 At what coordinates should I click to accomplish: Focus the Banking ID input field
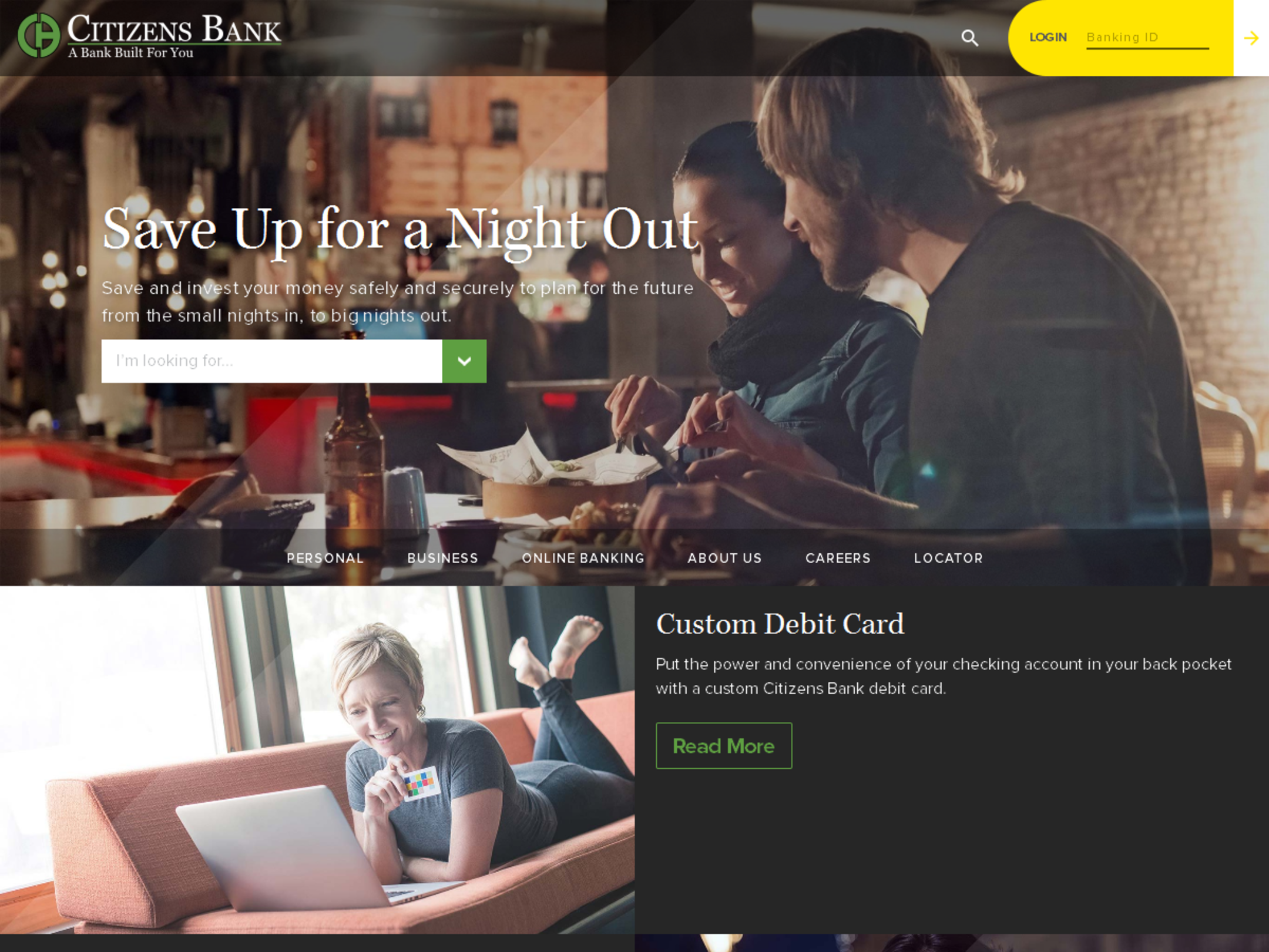coord(1147,38)
